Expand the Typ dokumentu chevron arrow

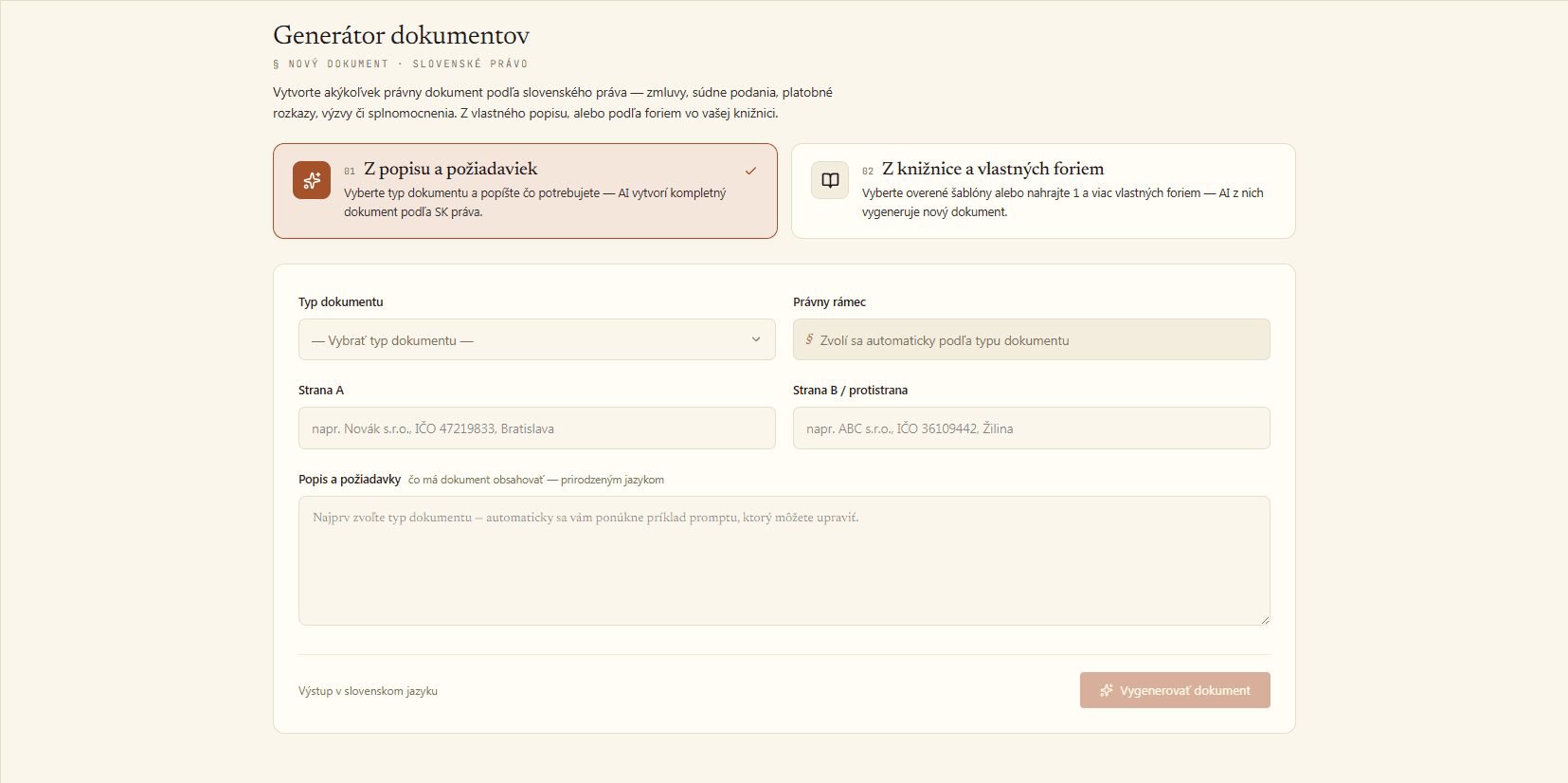[756, 339]
